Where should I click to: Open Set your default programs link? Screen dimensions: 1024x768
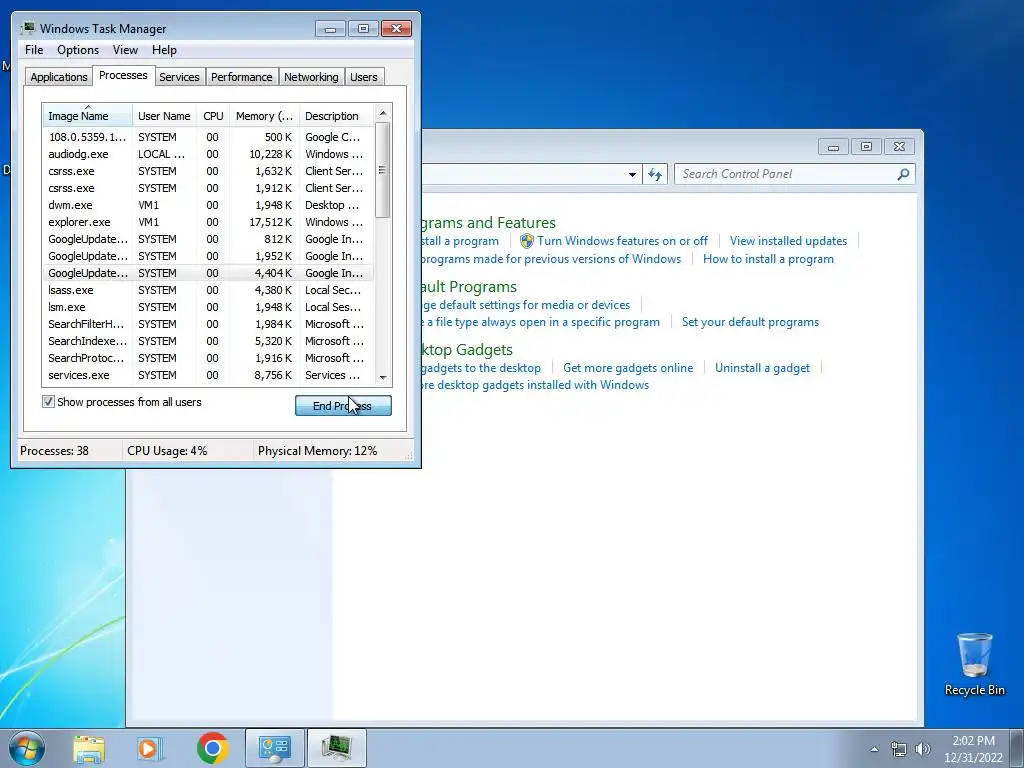(x=750, y=322)
